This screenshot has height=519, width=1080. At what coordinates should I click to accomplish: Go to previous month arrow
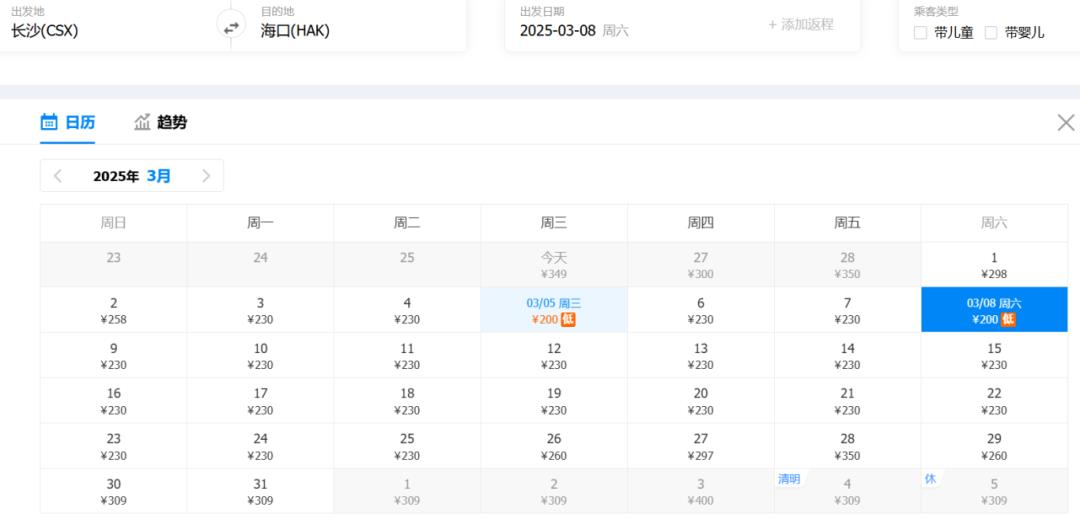(58, 176)
